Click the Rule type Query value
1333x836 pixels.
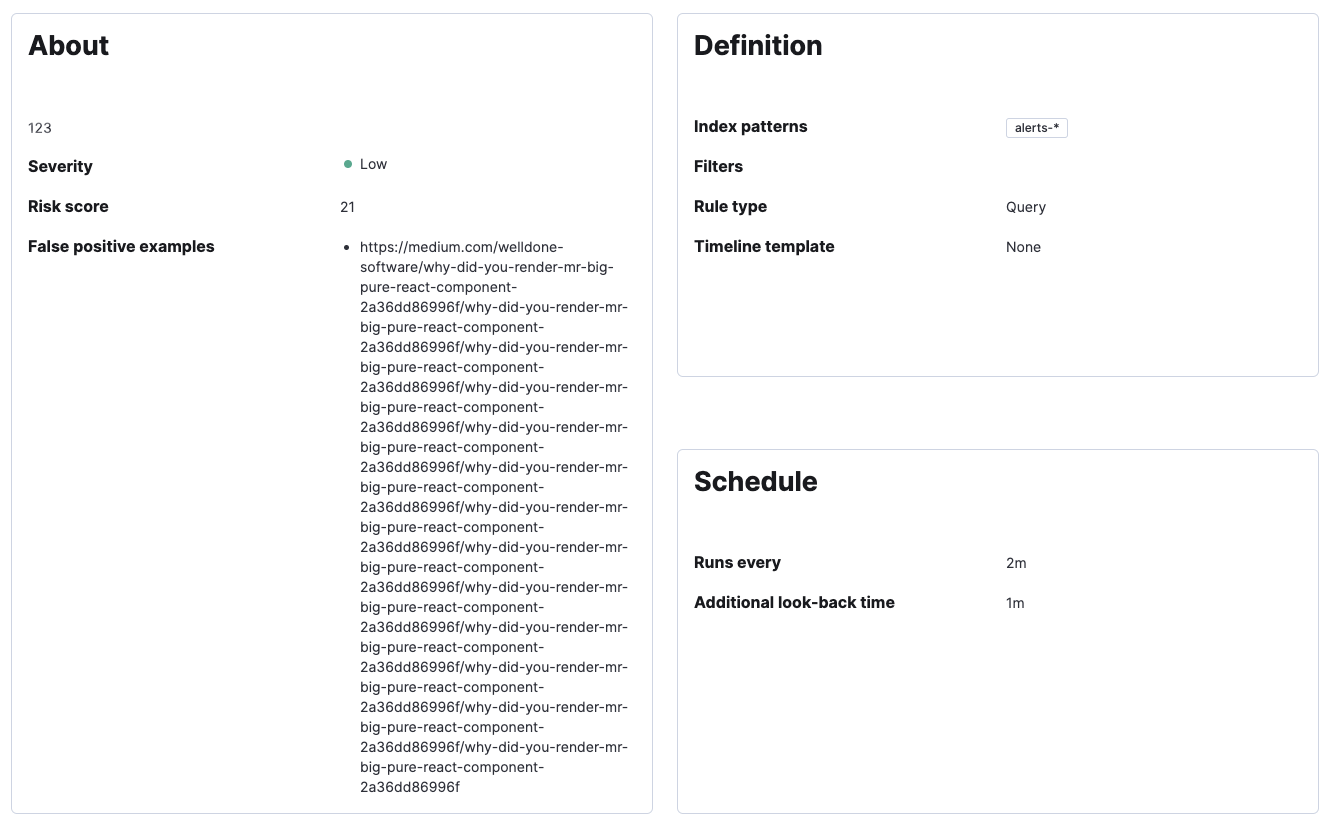click(x=1025, y=207)
